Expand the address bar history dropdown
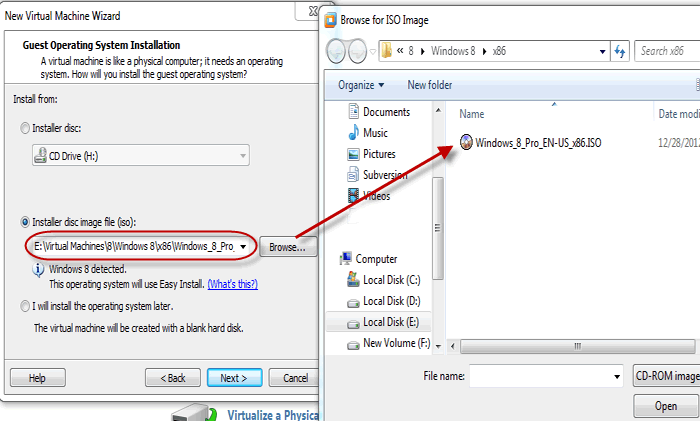The height and width of the screenshot is (421, 700). [x=602, y=52]
